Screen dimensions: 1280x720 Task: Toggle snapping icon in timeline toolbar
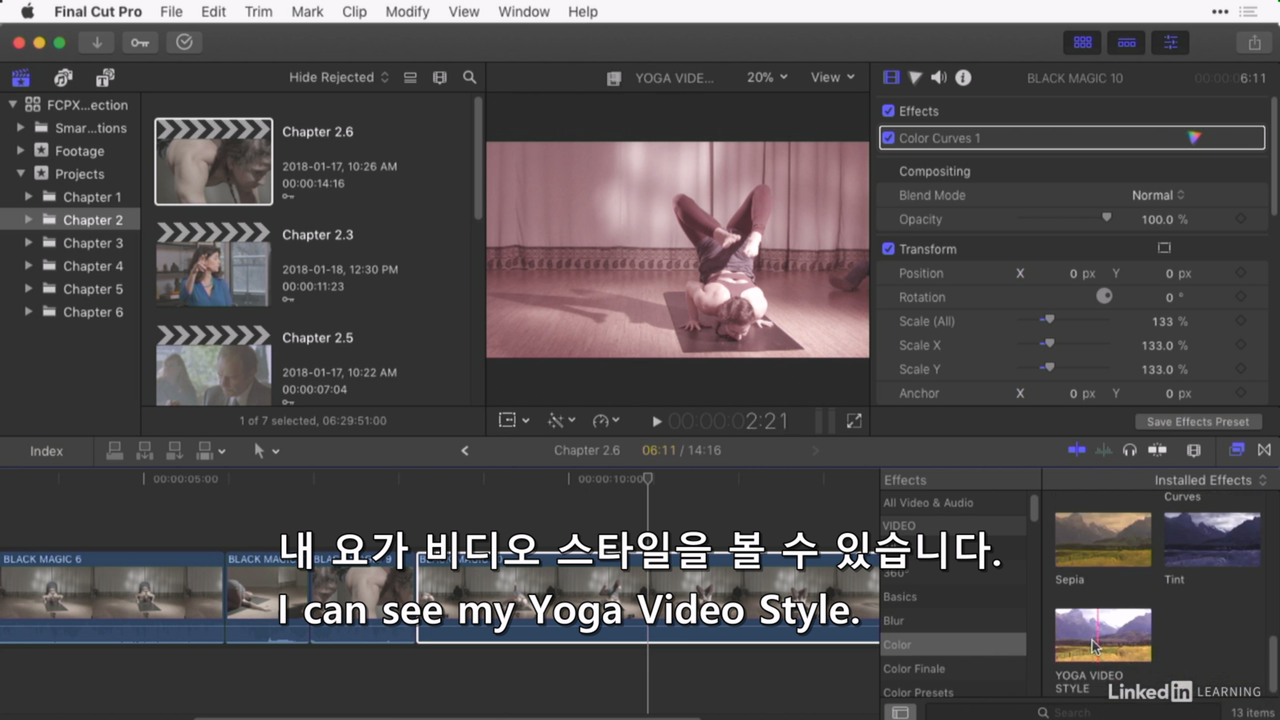(1157, 450)
